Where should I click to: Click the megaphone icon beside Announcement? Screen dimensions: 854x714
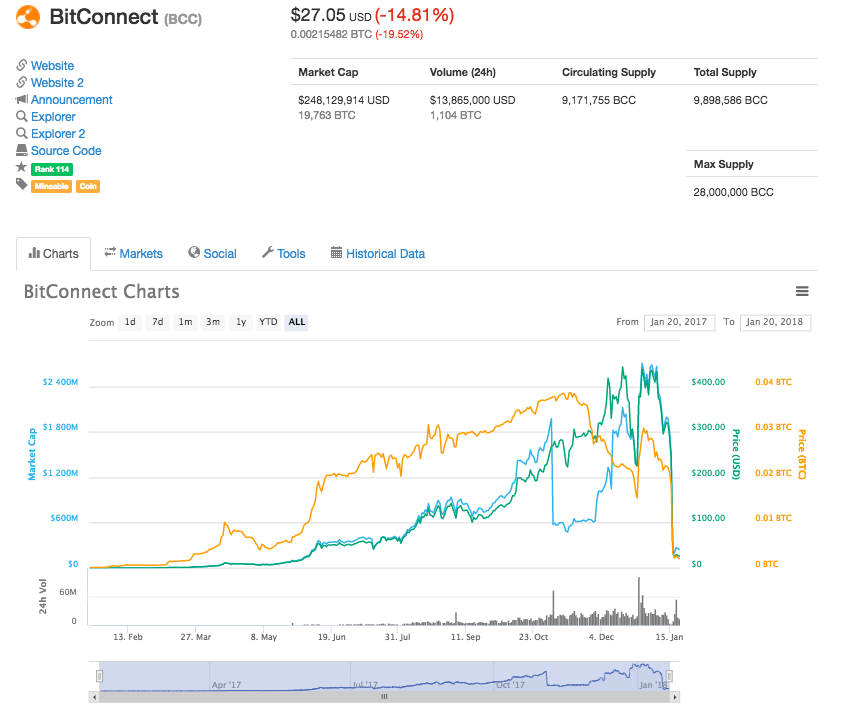(22, 99)
